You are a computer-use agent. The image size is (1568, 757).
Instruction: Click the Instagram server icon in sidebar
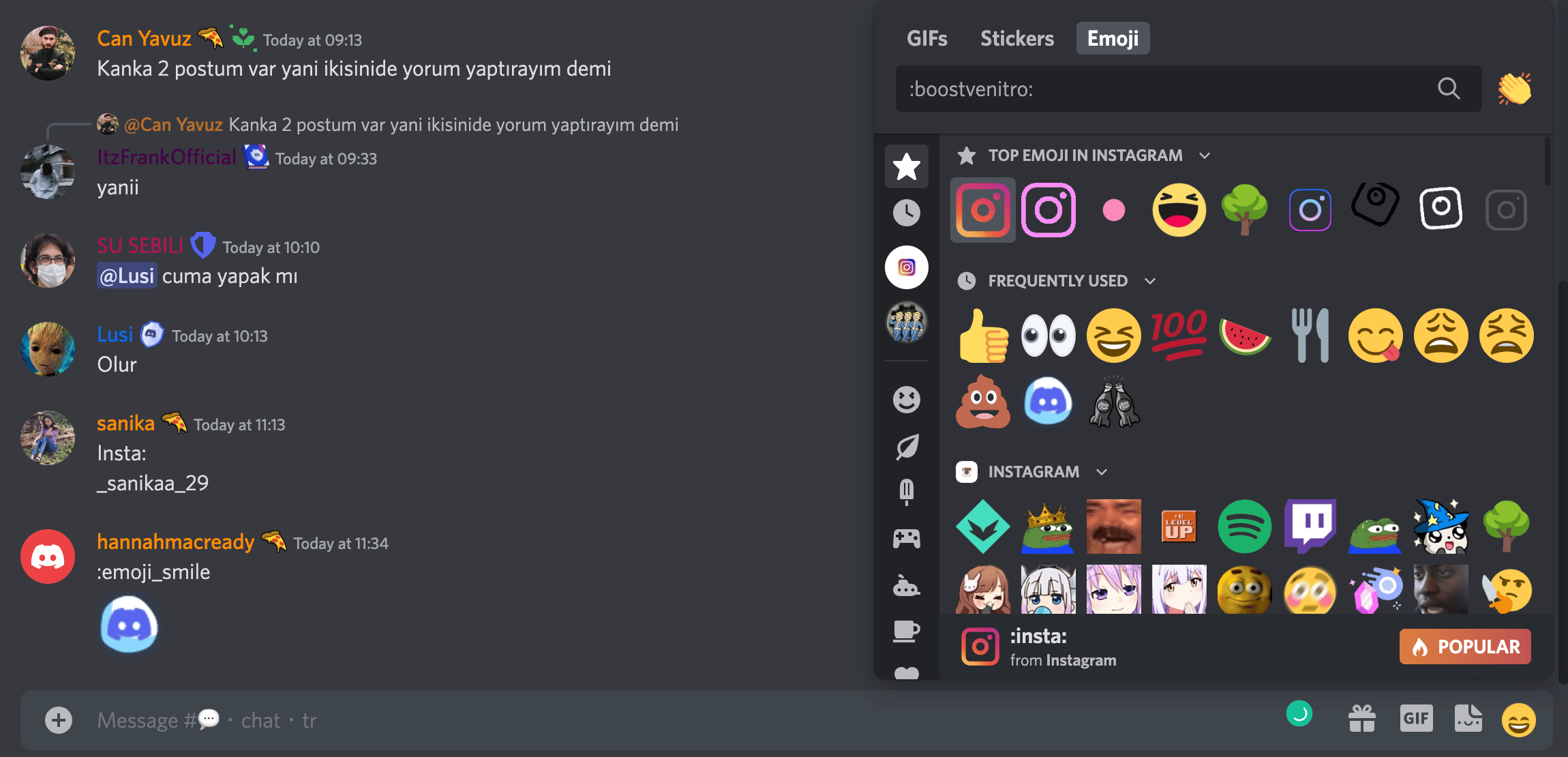(906, 266)
